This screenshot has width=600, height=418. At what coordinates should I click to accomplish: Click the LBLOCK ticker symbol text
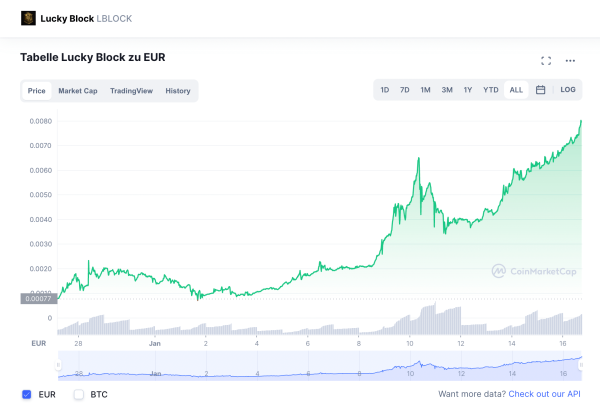(114, 18)
